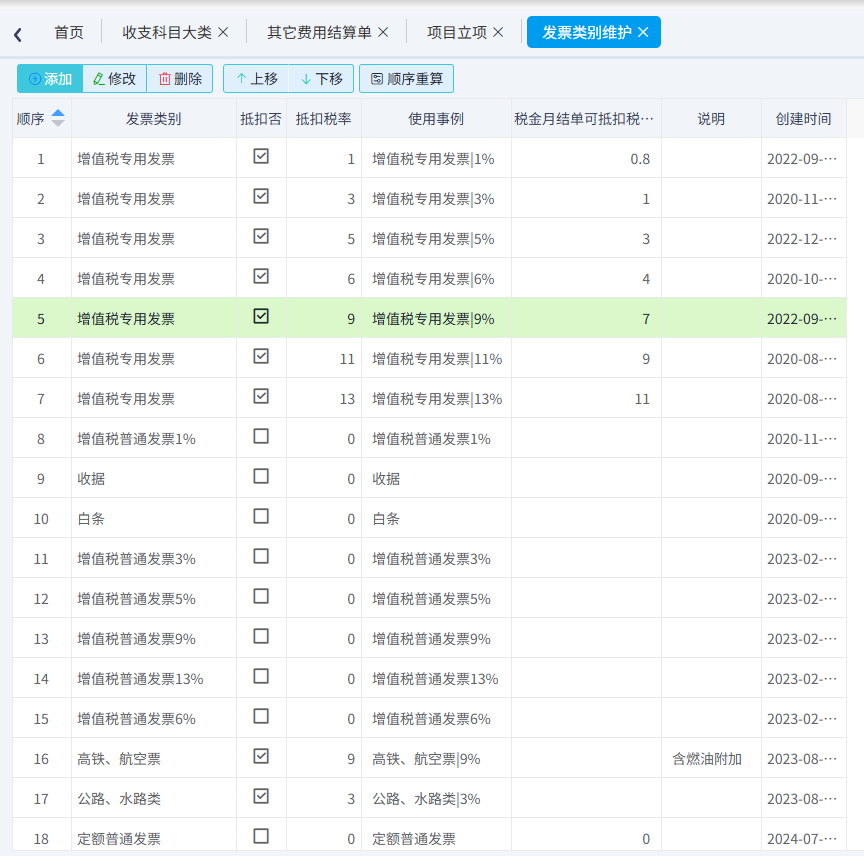Close the 项目立项 tab
The width and height of the screenshot is (864, 856).
pyautogui.click(x=498, y=33)
